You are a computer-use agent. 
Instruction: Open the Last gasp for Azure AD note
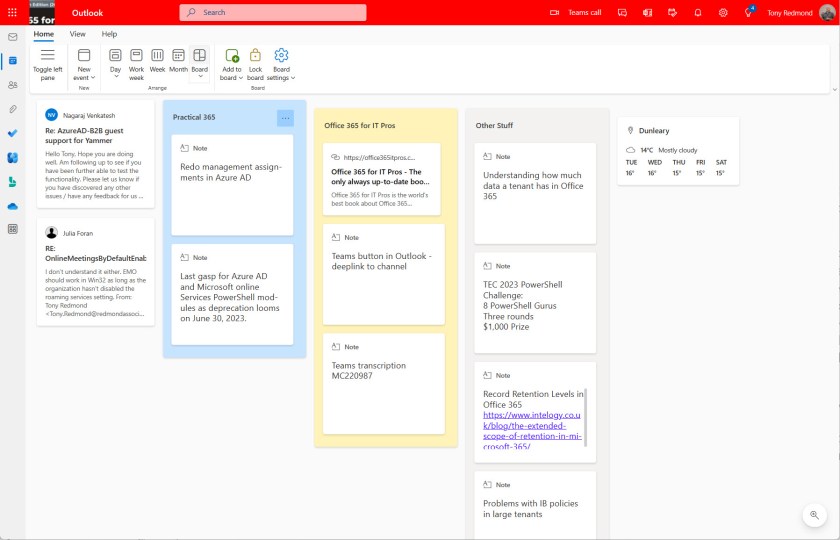[232, 294]
